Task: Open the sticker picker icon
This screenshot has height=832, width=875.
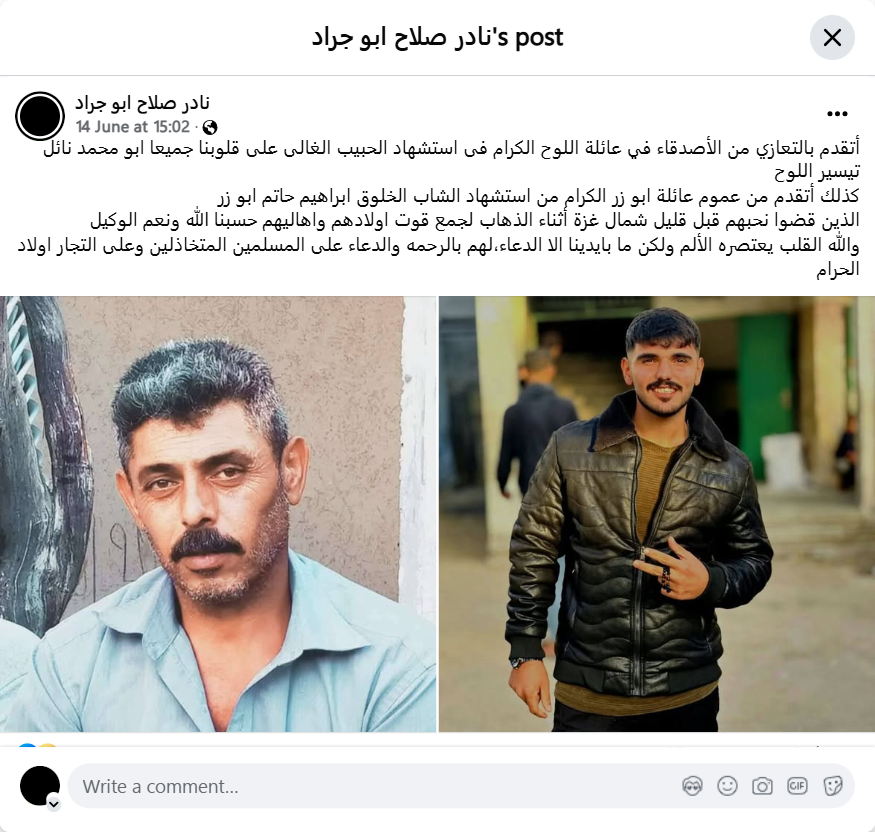Action: [832, 786]
